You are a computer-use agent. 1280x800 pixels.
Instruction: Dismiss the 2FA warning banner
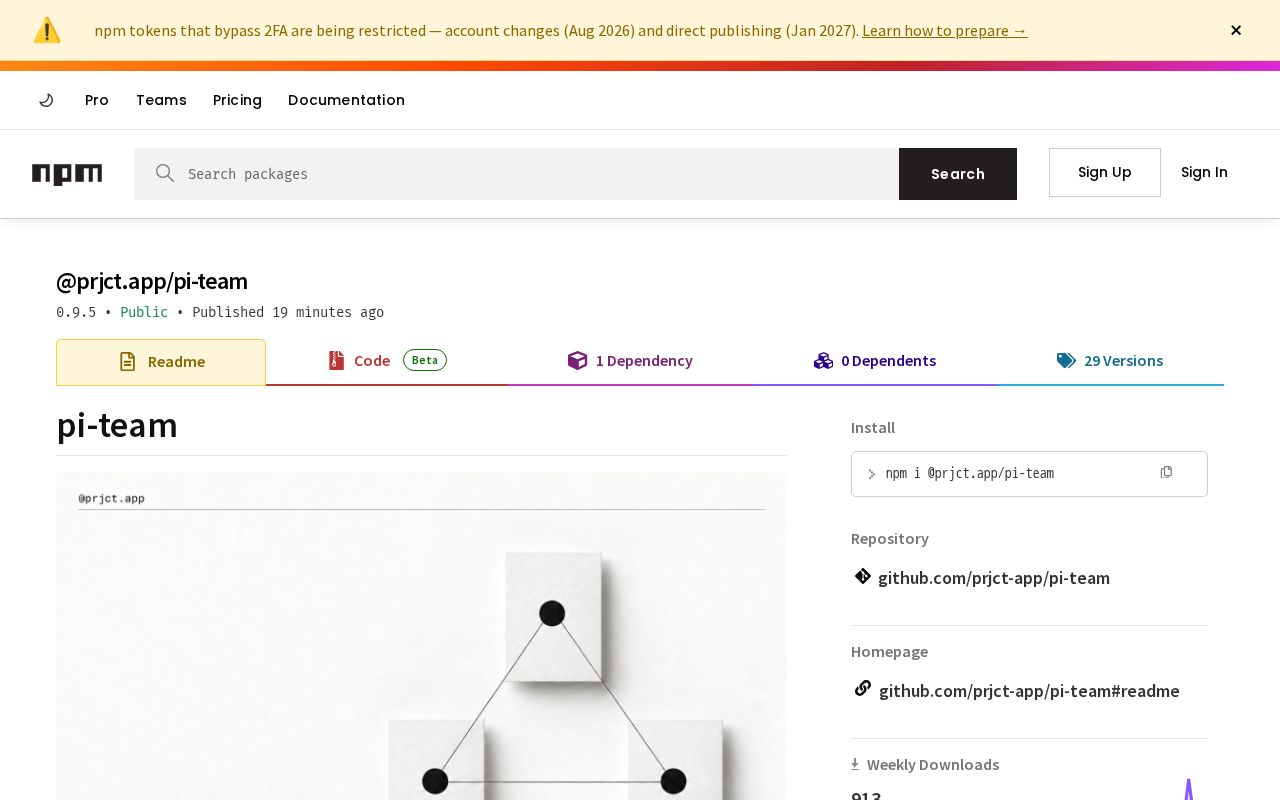1236,30
